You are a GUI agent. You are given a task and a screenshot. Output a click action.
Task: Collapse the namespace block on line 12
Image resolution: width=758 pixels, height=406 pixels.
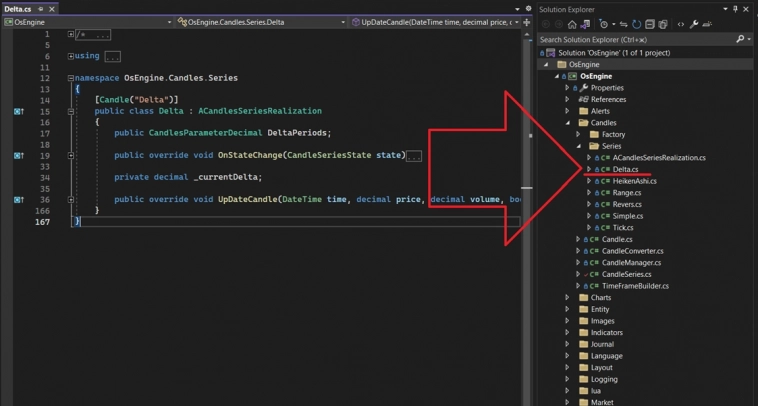71,78
